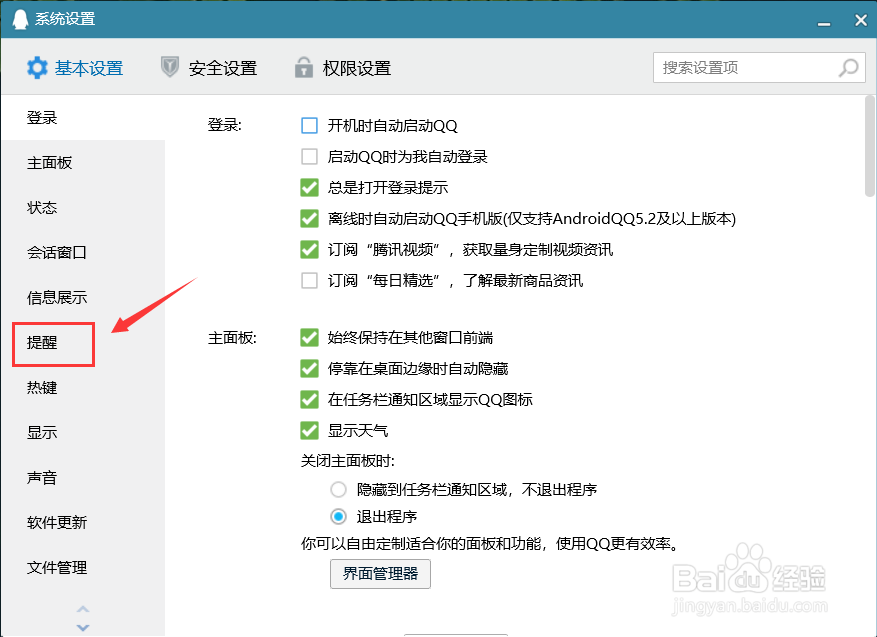The height and width of the screenshot is (637, 877).
Task: Click the QQ penguin logo in title bar
Action: pyautogui.click(x=20, y=19)
